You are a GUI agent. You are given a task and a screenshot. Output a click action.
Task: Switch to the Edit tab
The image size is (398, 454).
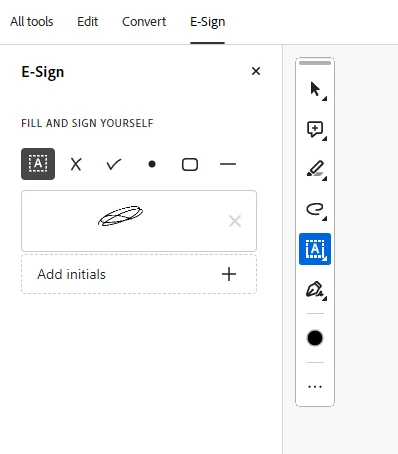[88, 22]
